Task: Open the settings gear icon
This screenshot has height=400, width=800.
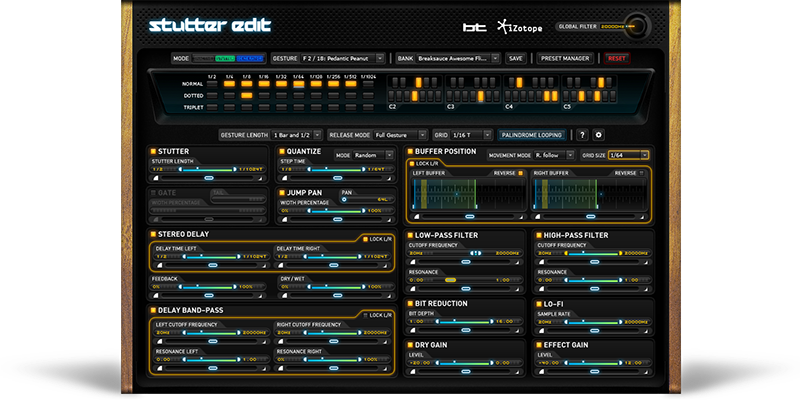Action: (x=599, y=135)
